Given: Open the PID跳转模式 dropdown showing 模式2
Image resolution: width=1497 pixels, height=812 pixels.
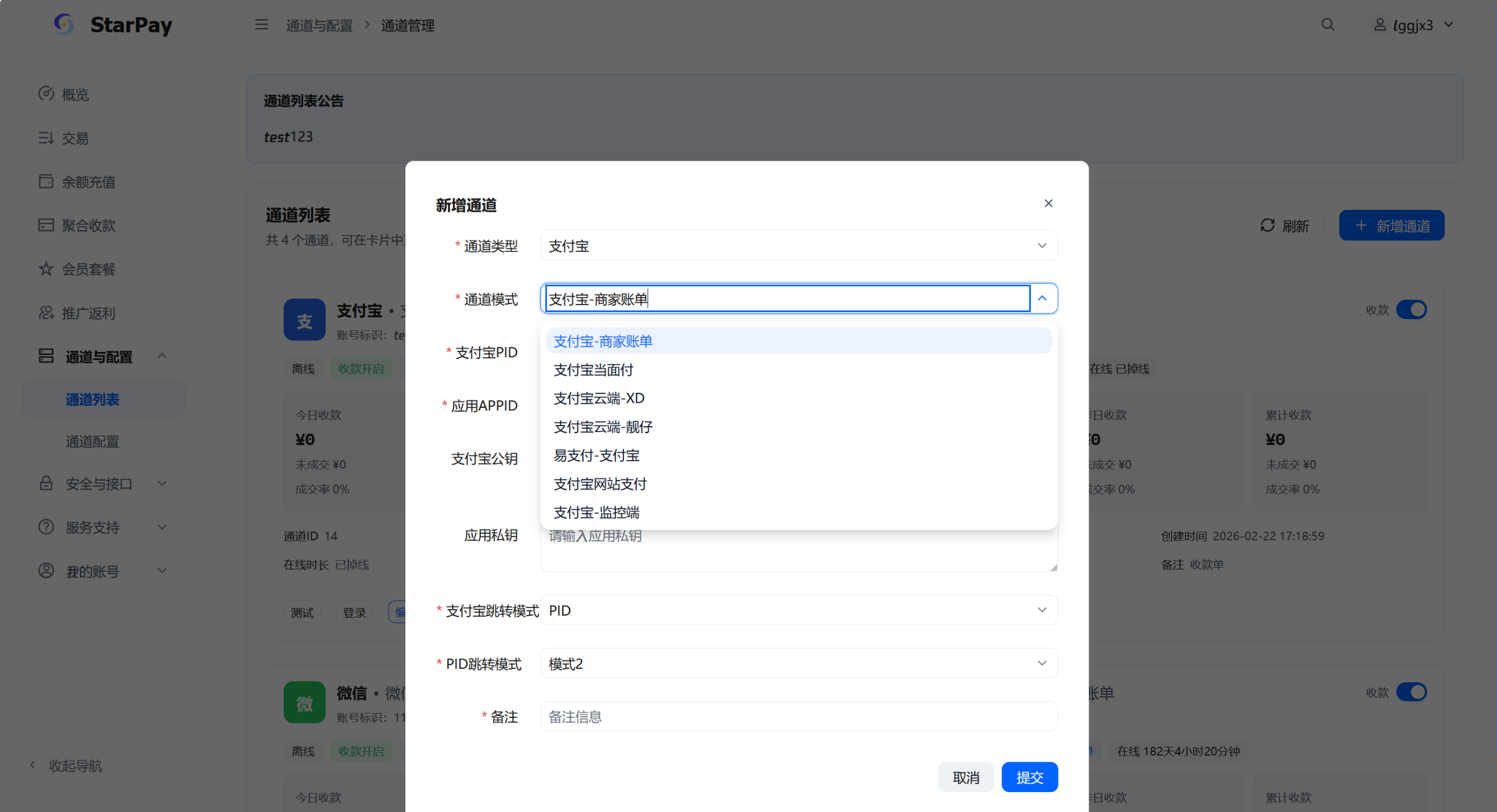Looking at the screenshot, I should pos(799,664).
